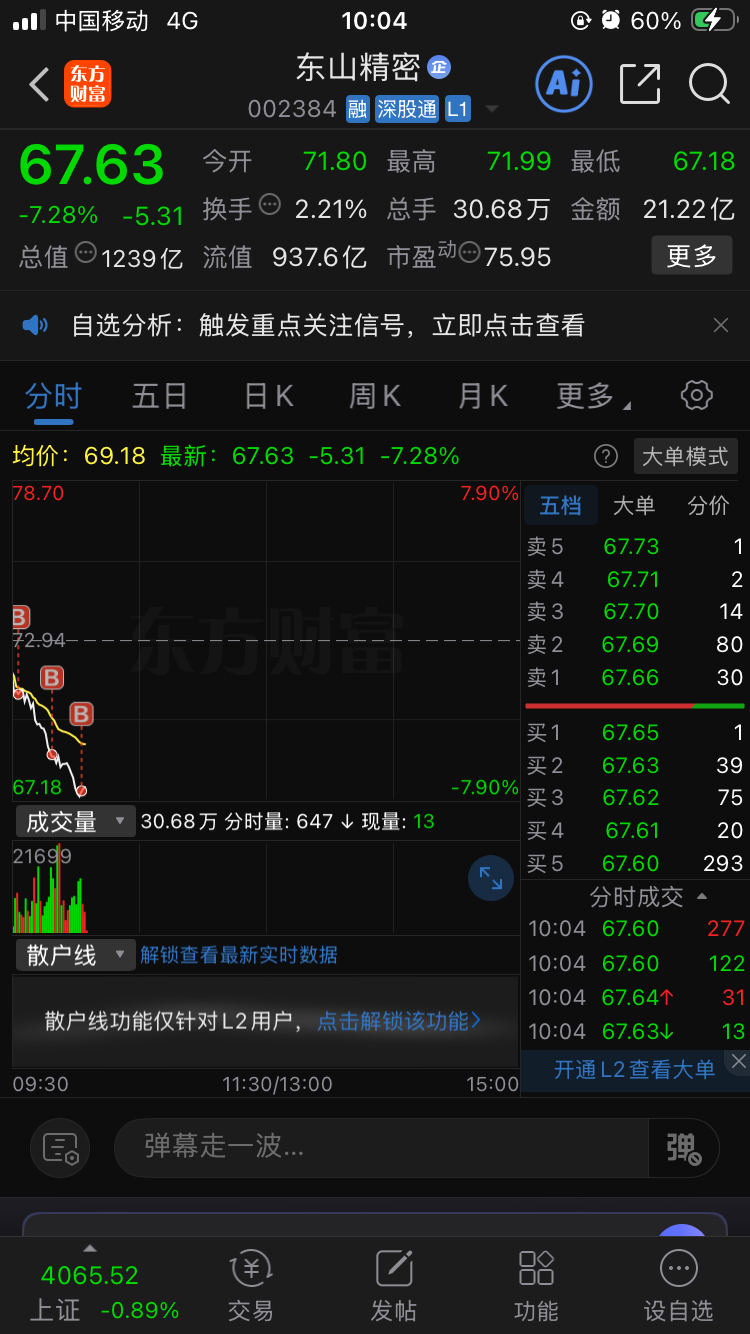Tap the trade row with volume 277

635,929
